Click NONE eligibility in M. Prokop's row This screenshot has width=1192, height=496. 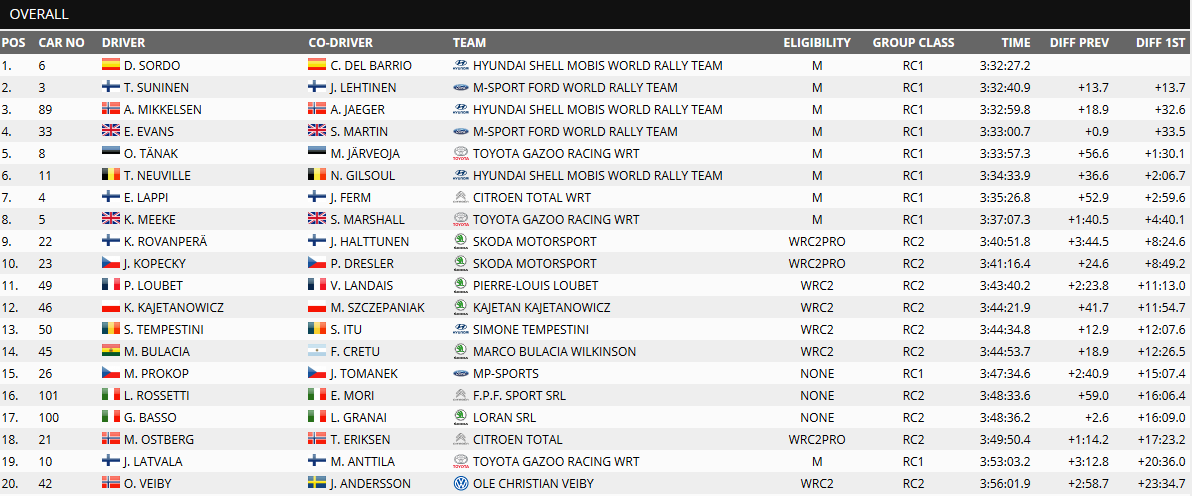click(817, 374)
